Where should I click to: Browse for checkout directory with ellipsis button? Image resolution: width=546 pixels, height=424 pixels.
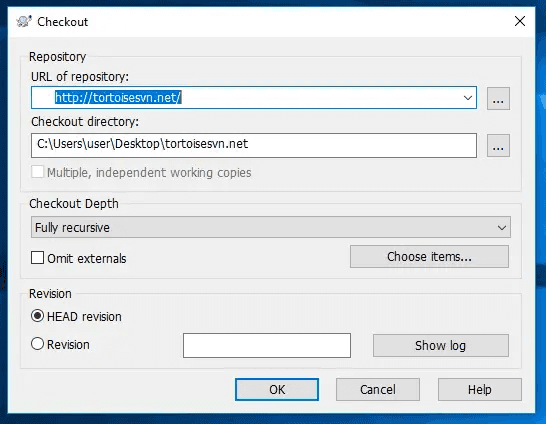(498, 146)
